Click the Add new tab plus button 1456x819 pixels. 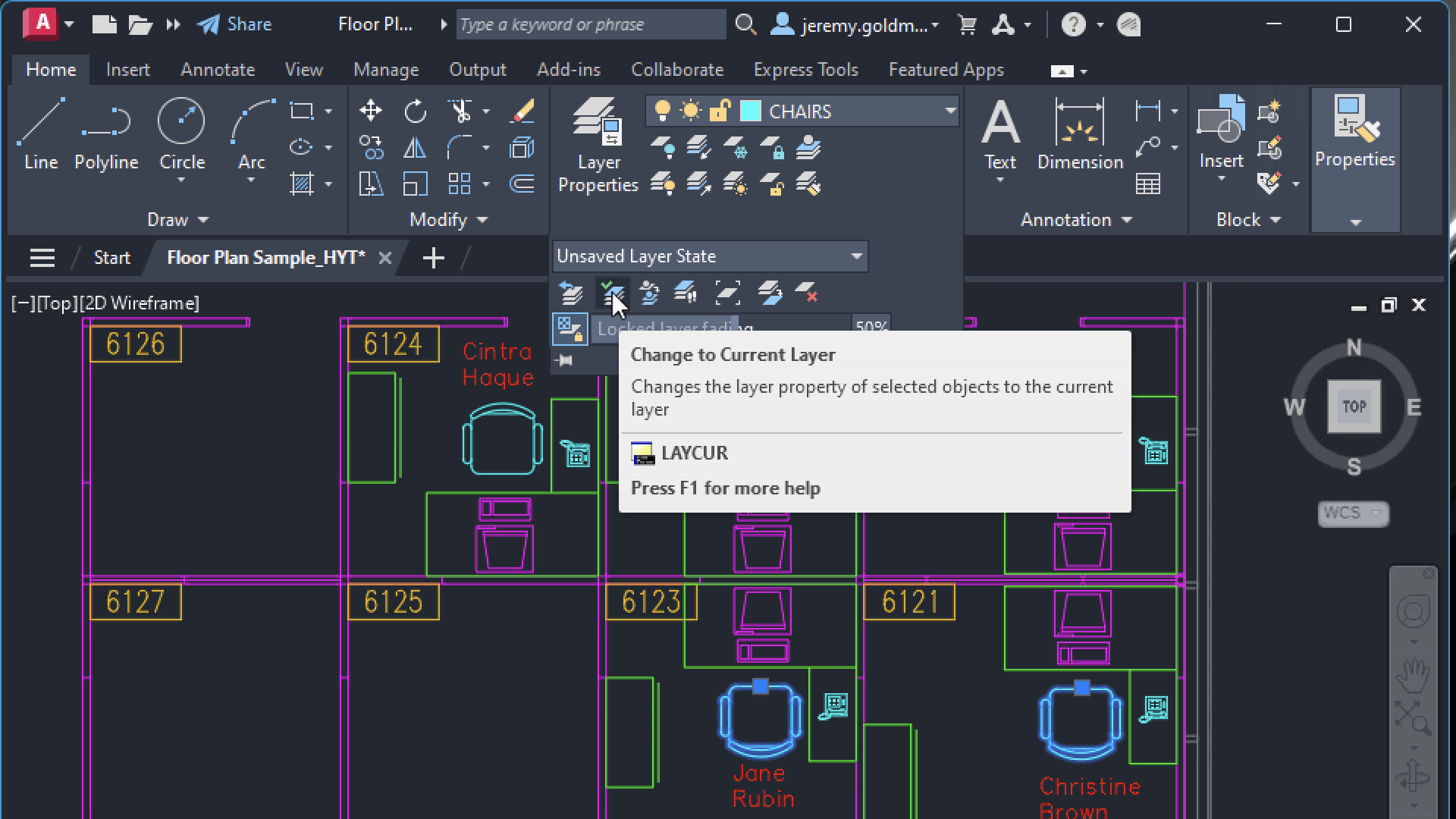pyautogui.click(x=432, y=258)
